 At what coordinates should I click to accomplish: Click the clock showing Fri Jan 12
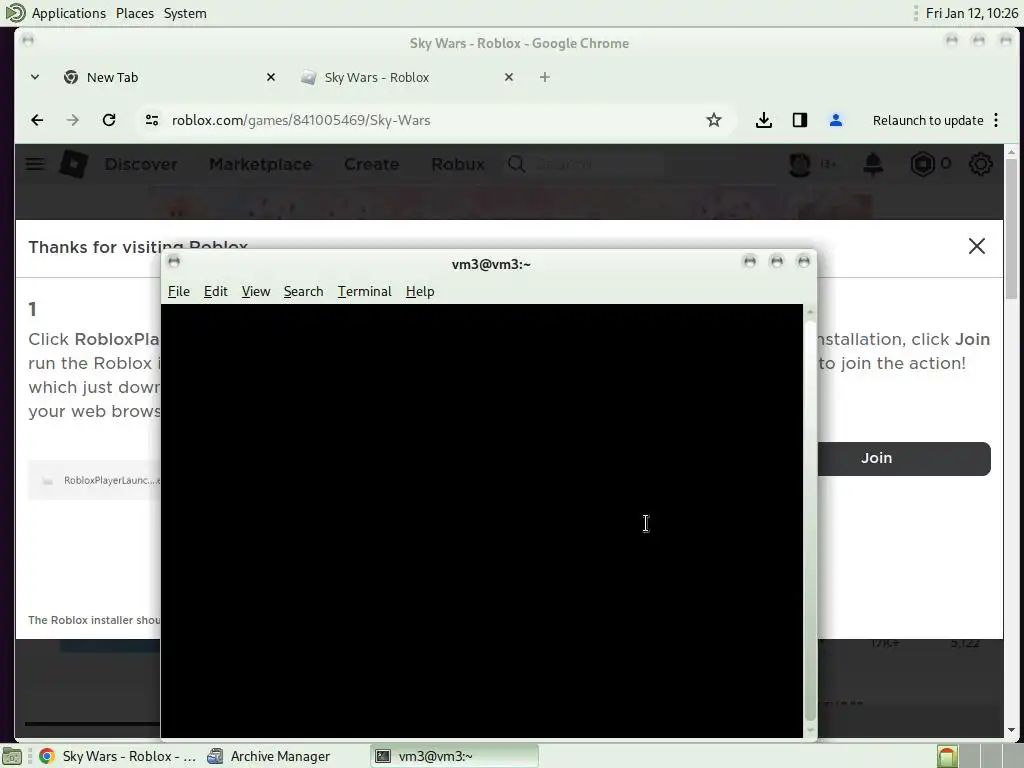[x=971, y=13]
